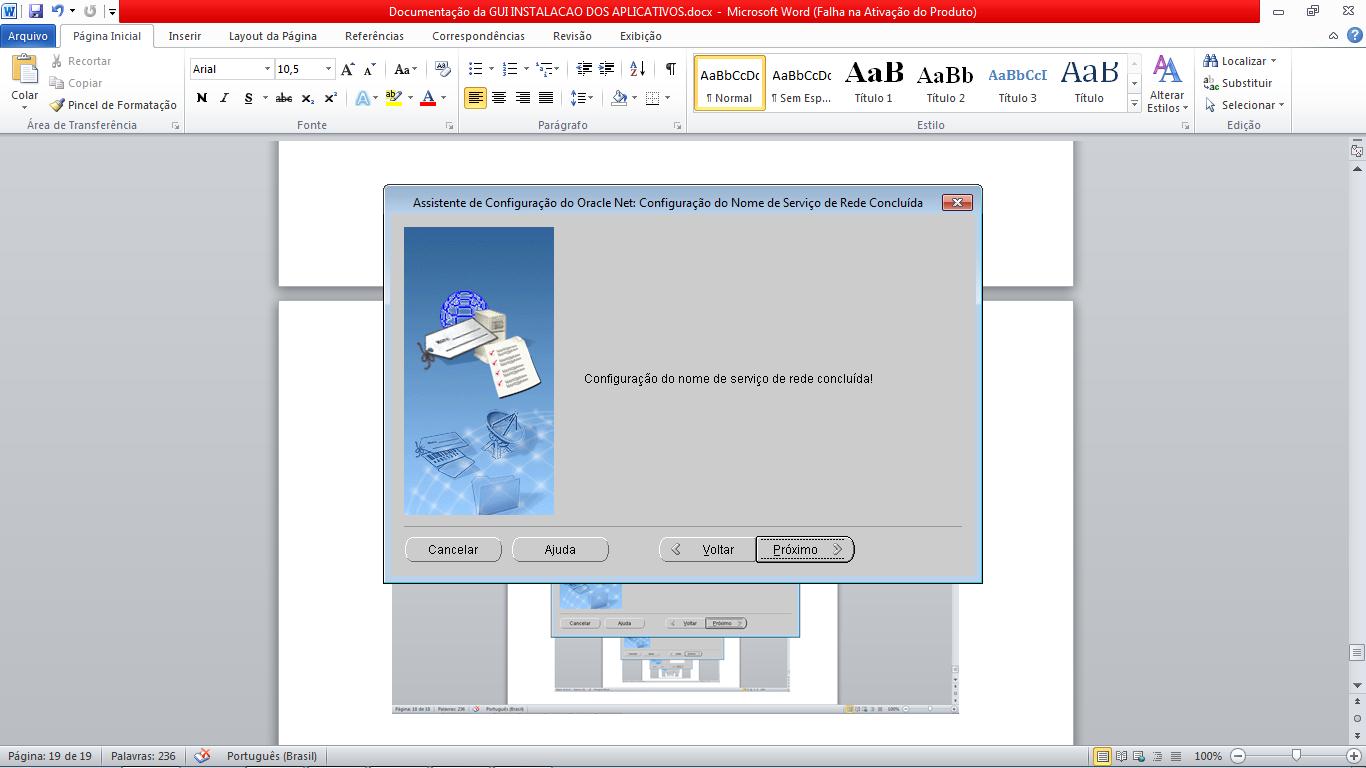
Task: Apply subscript formatting
Action: click(307, 98)
